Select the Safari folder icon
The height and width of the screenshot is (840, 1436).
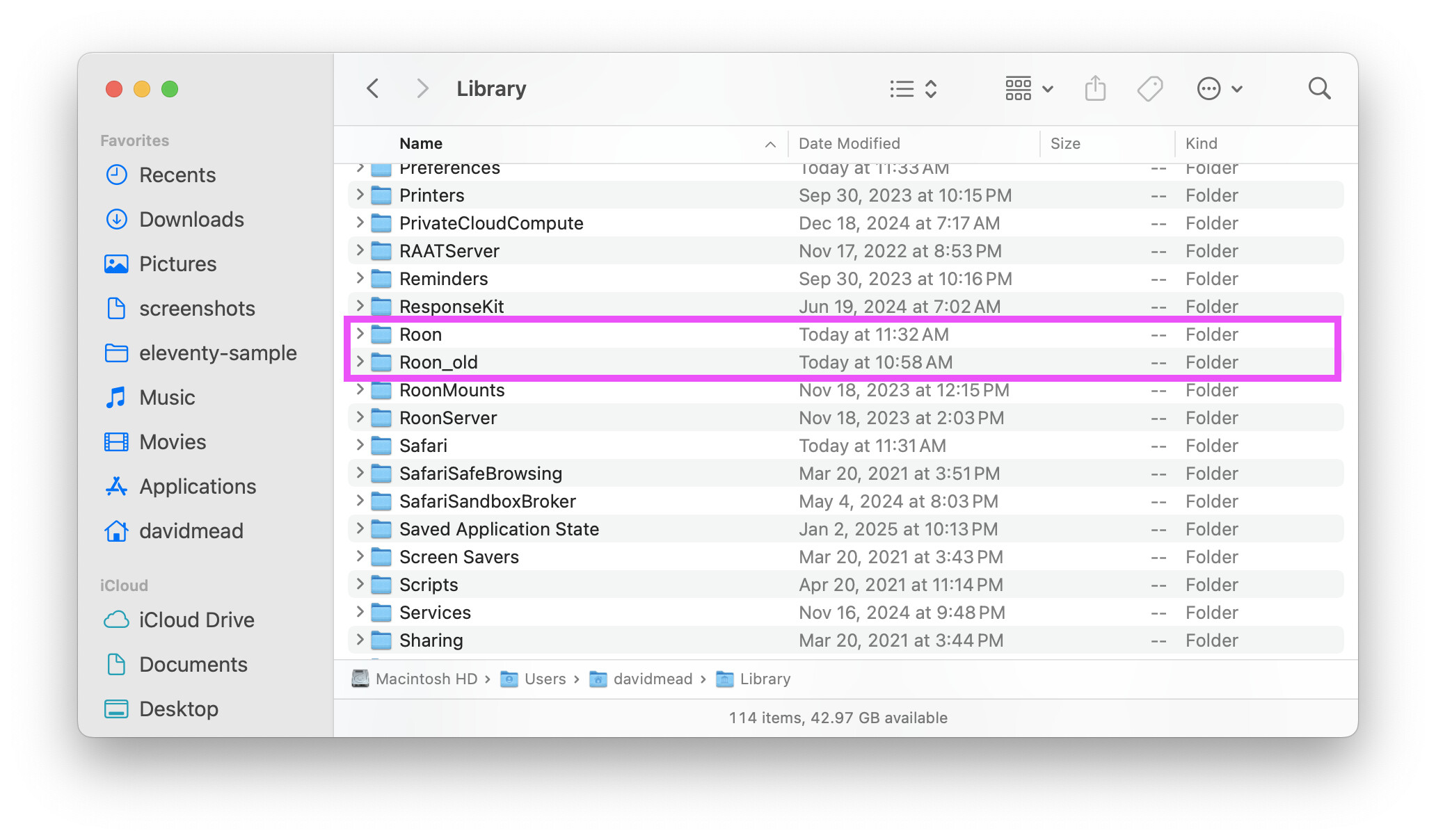point(381,446)
